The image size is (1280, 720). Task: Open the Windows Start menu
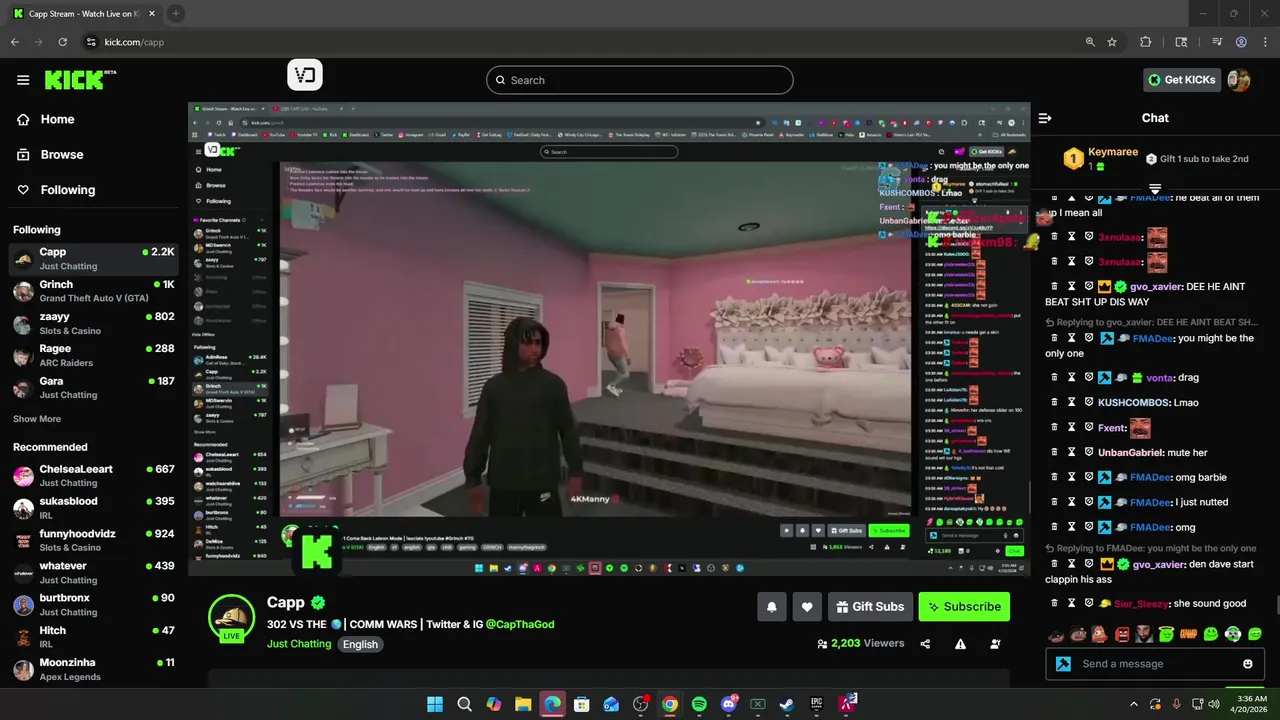tap(435, 704)
